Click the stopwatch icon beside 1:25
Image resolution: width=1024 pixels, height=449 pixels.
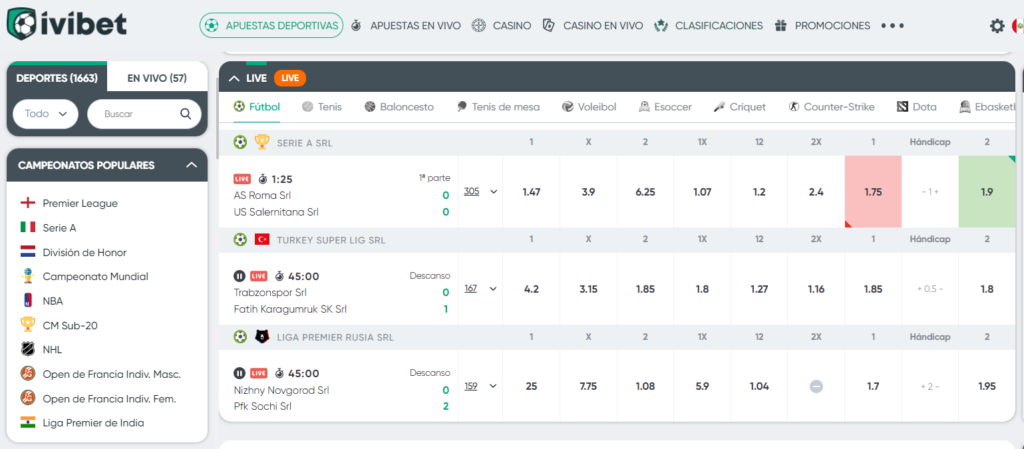[263, 178]
